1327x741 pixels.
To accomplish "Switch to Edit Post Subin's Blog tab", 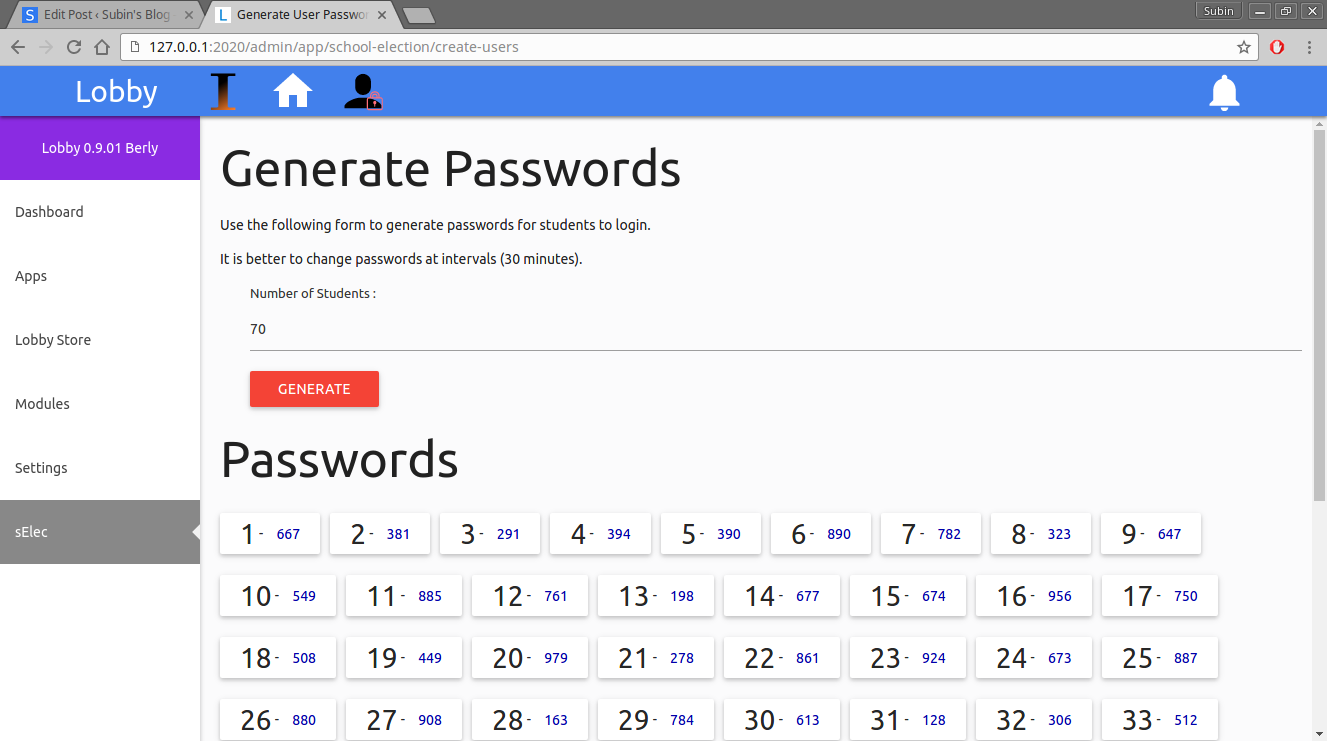I will (106, 15).
